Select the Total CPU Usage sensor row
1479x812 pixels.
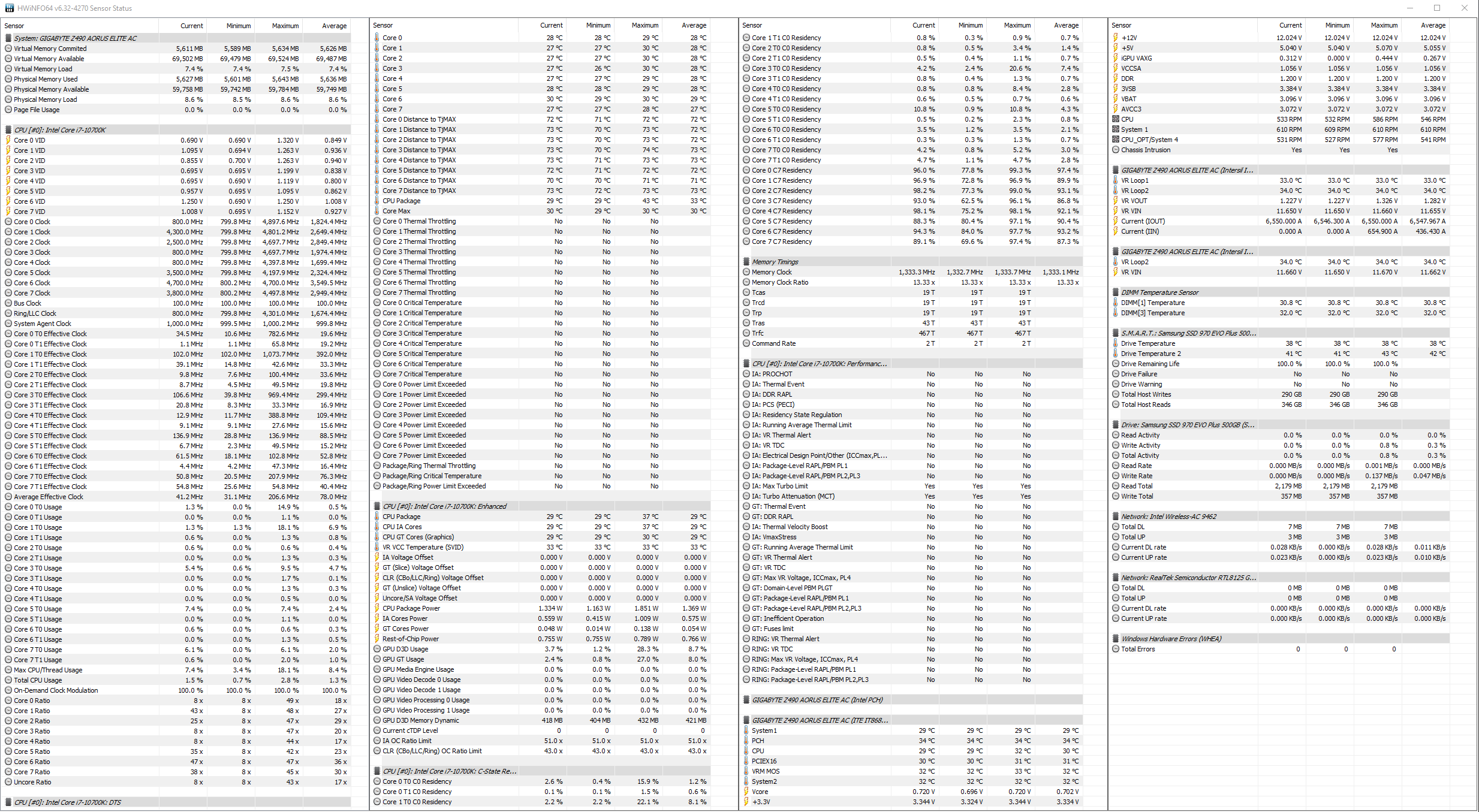[x=38, y=680]
